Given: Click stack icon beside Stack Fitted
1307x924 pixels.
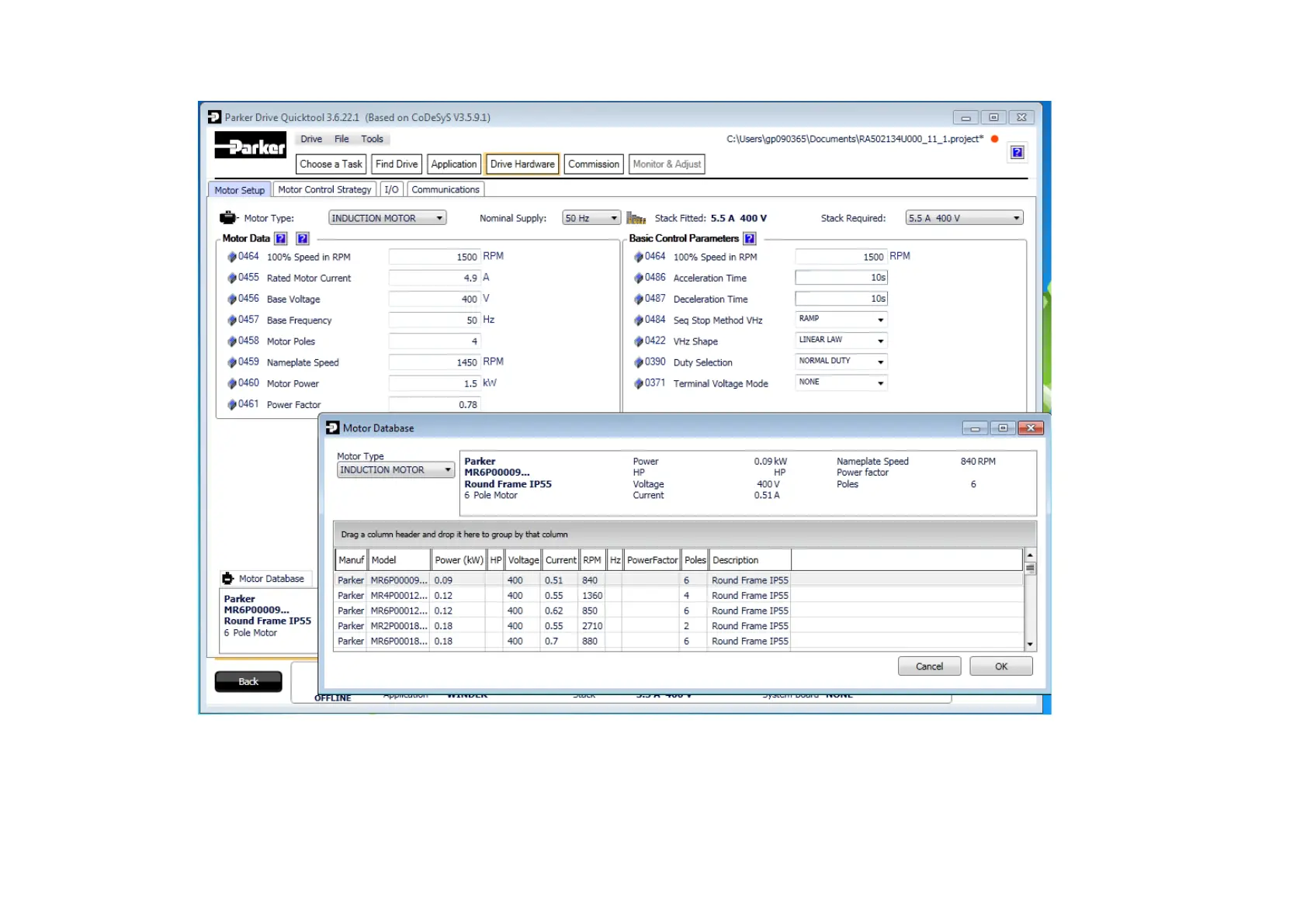Looking at the screenshot, I should [x=636, y=218].
